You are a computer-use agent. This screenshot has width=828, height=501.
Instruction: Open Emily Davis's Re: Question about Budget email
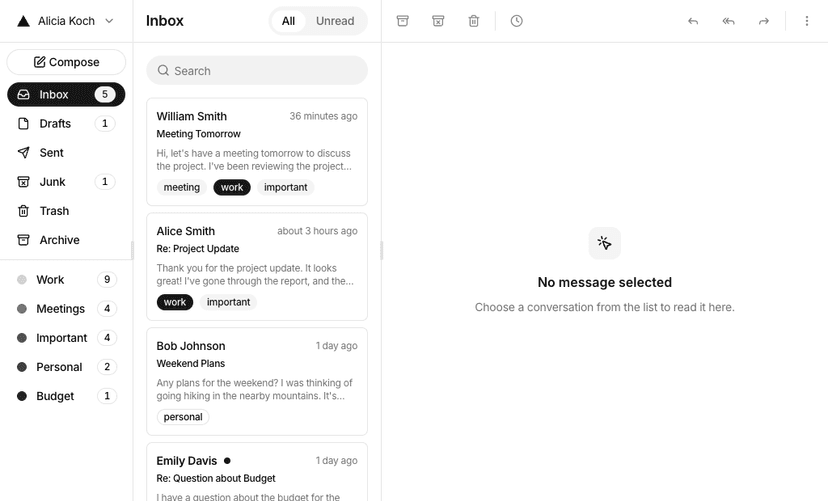(257, 472)
